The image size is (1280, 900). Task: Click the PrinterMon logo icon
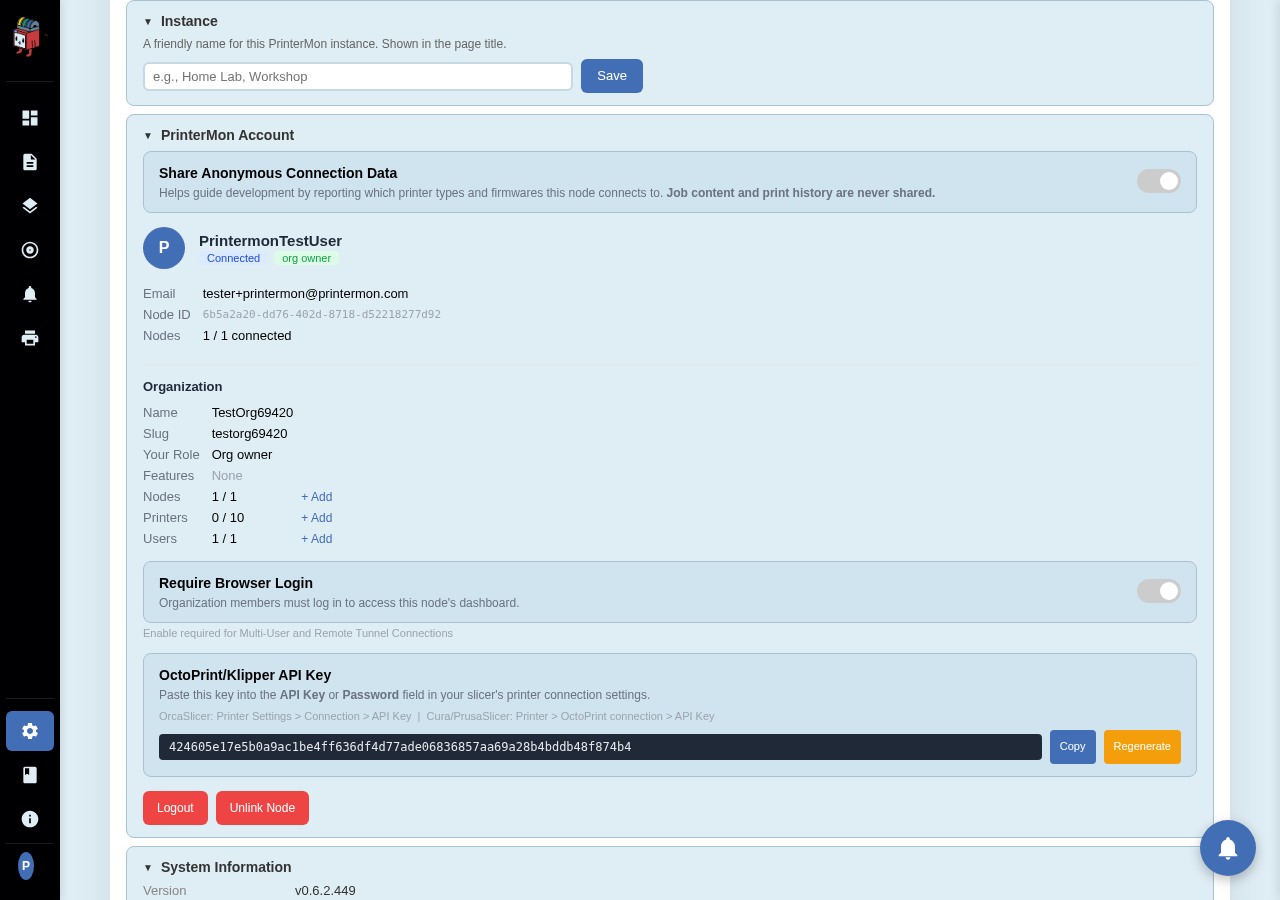click(x=28, y=37)
